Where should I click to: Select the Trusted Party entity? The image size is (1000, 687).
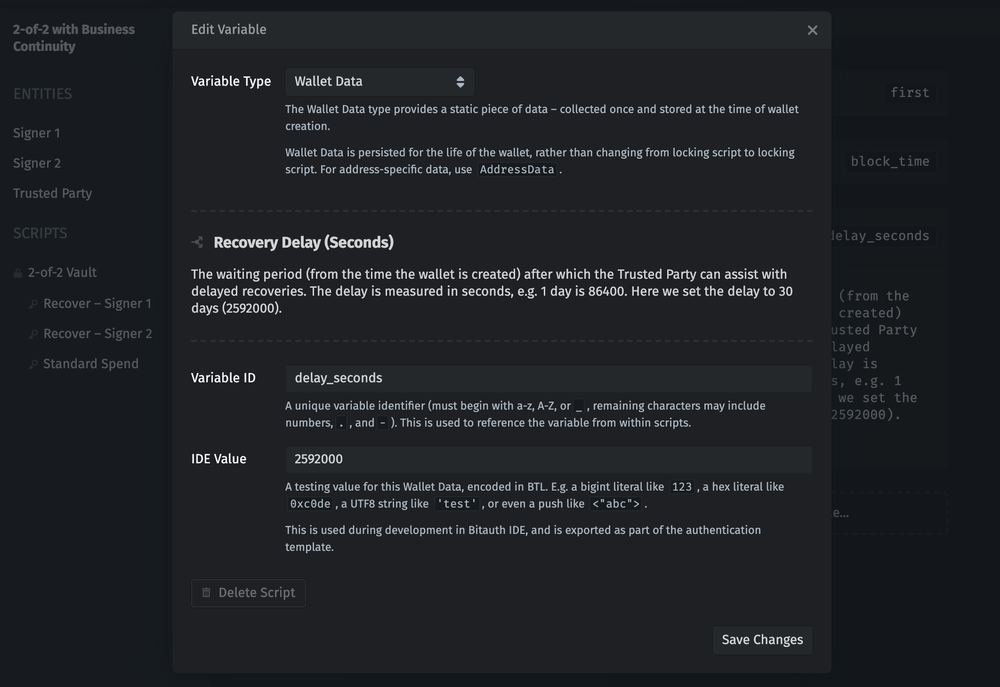tap(52, 193)
